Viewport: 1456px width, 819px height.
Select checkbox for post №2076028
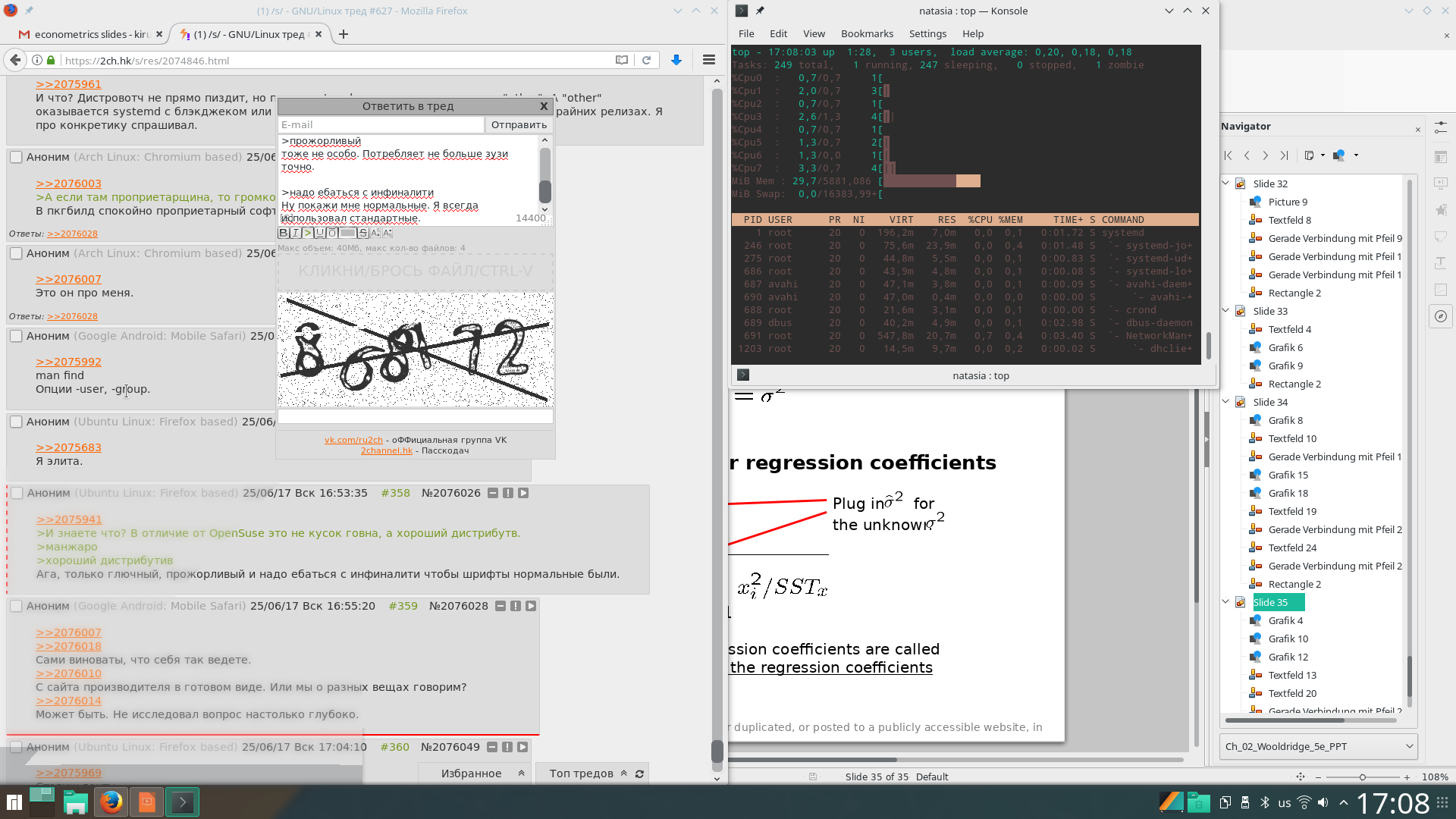(x=16, y=606)
